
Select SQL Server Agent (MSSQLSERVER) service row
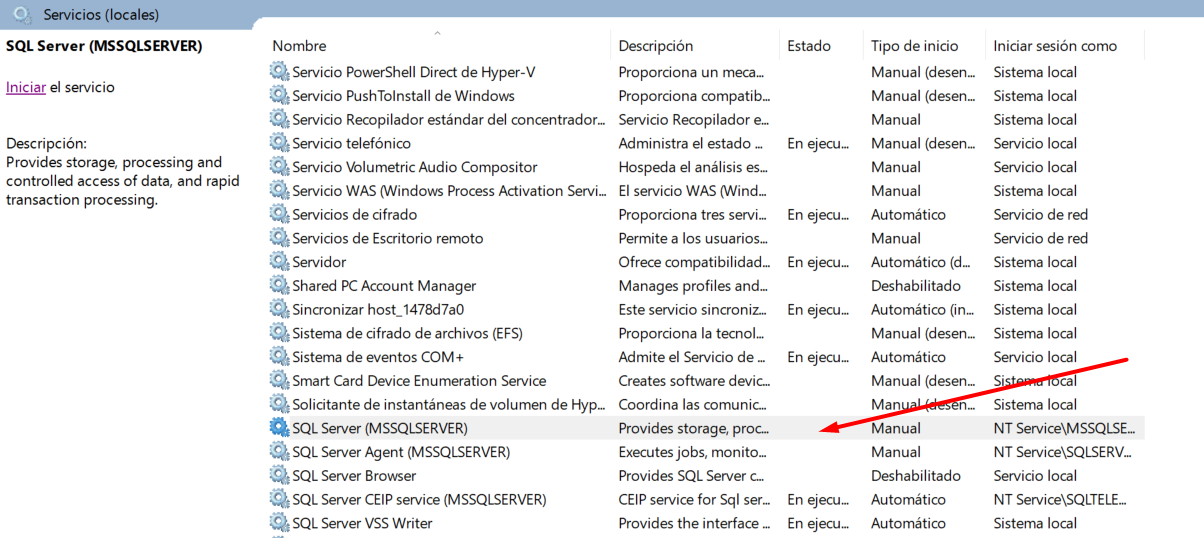coord(400,452)
